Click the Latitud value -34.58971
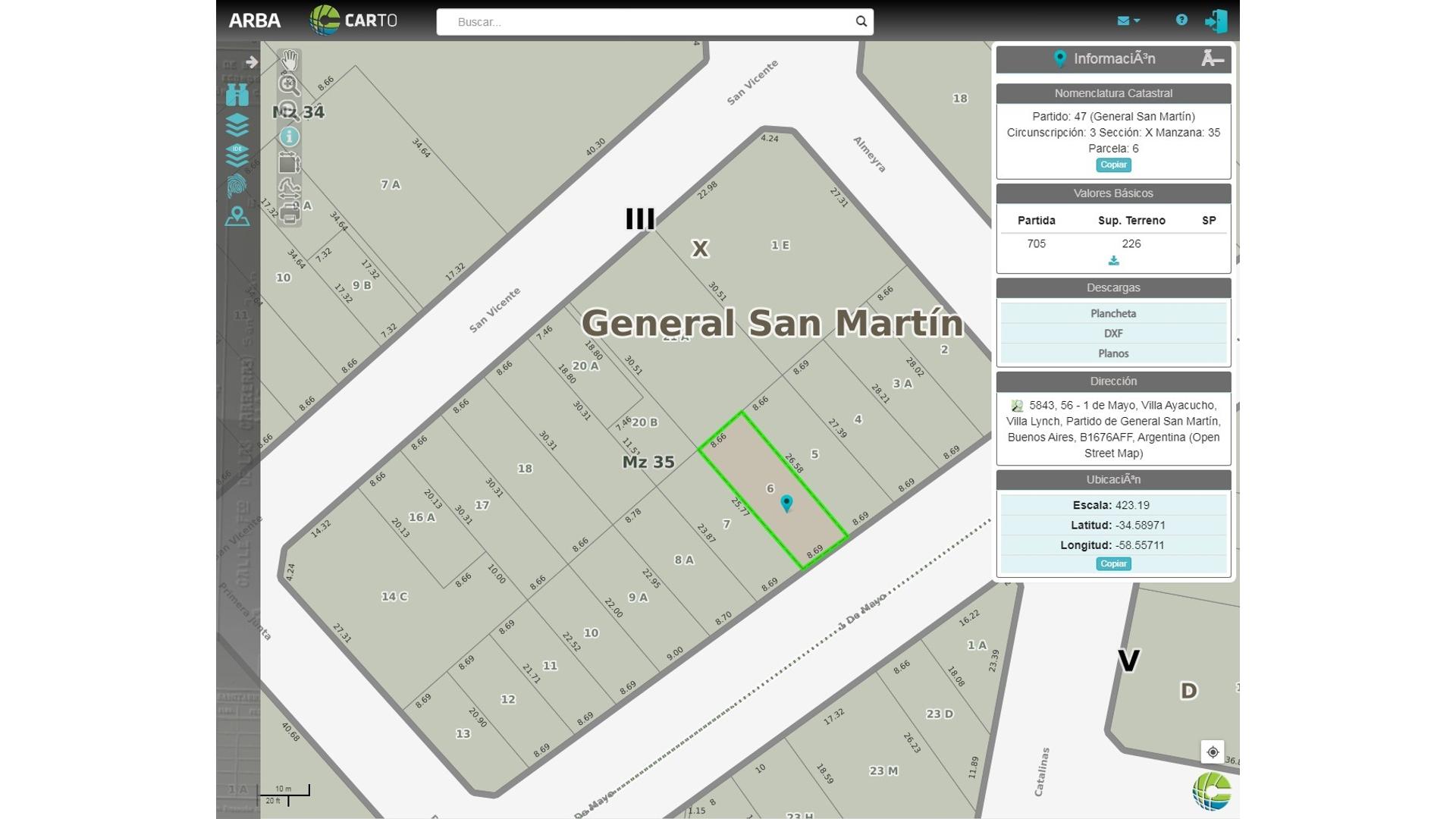 (x=1141, y=525)
